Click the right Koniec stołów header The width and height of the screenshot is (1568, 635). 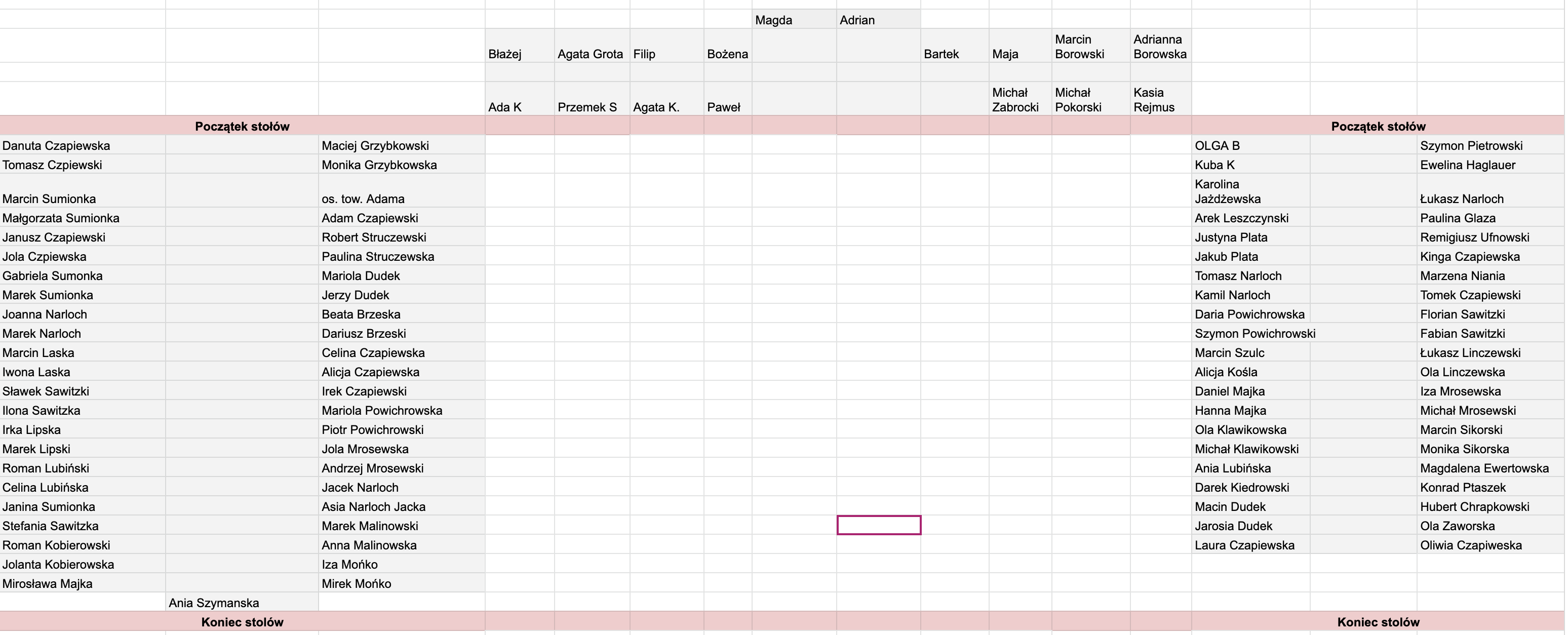tap(1378, 622)
